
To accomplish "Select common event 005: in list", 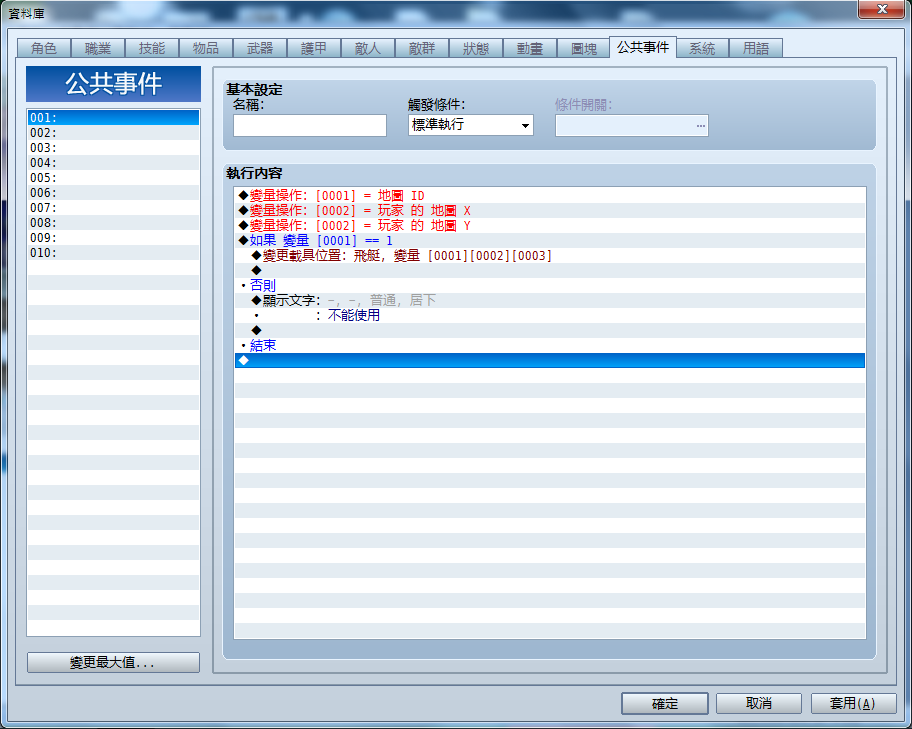I will pyautogui.click(x=113, y=178).
